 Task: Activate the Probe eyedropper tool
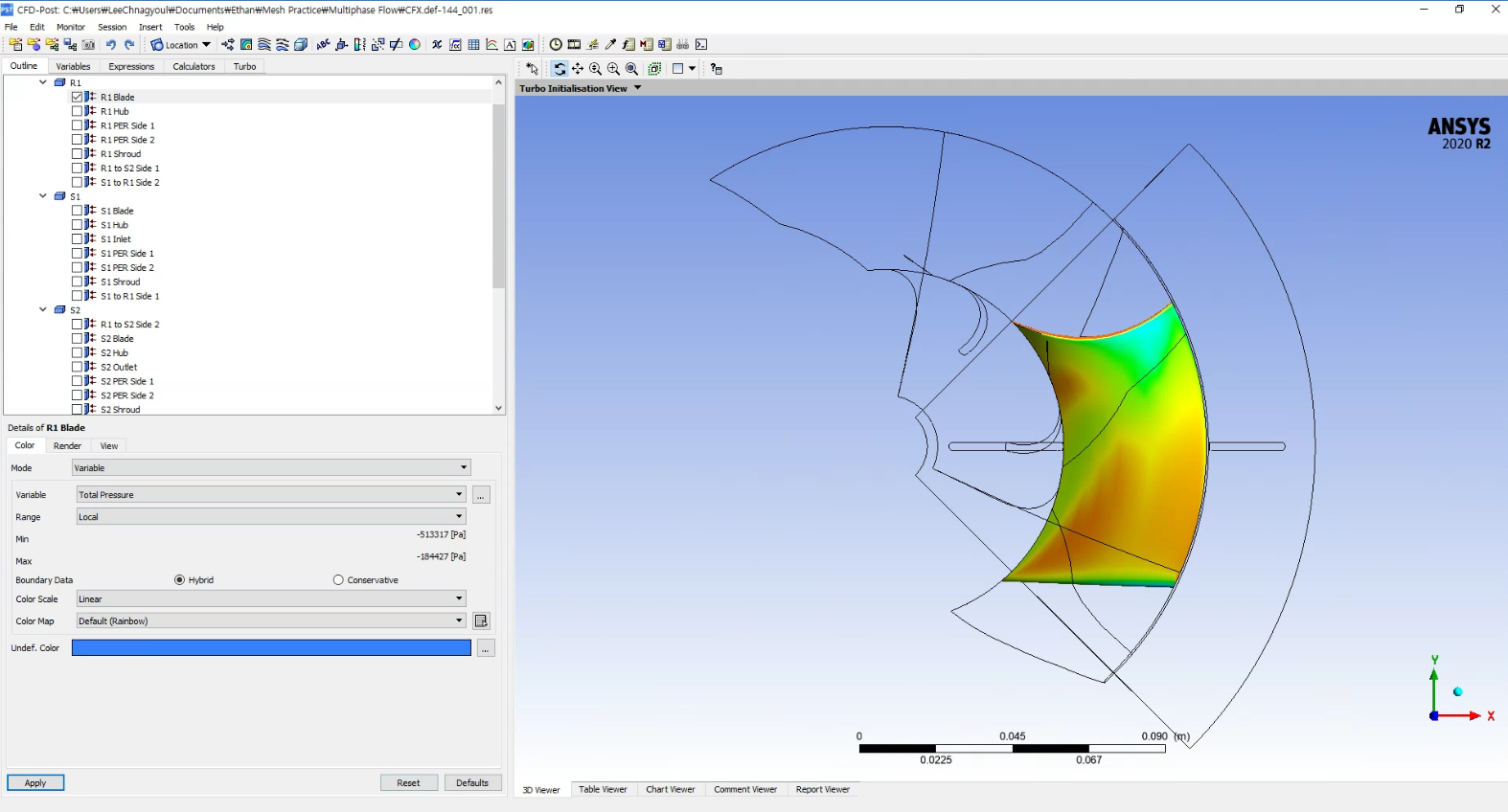[610, 45]
